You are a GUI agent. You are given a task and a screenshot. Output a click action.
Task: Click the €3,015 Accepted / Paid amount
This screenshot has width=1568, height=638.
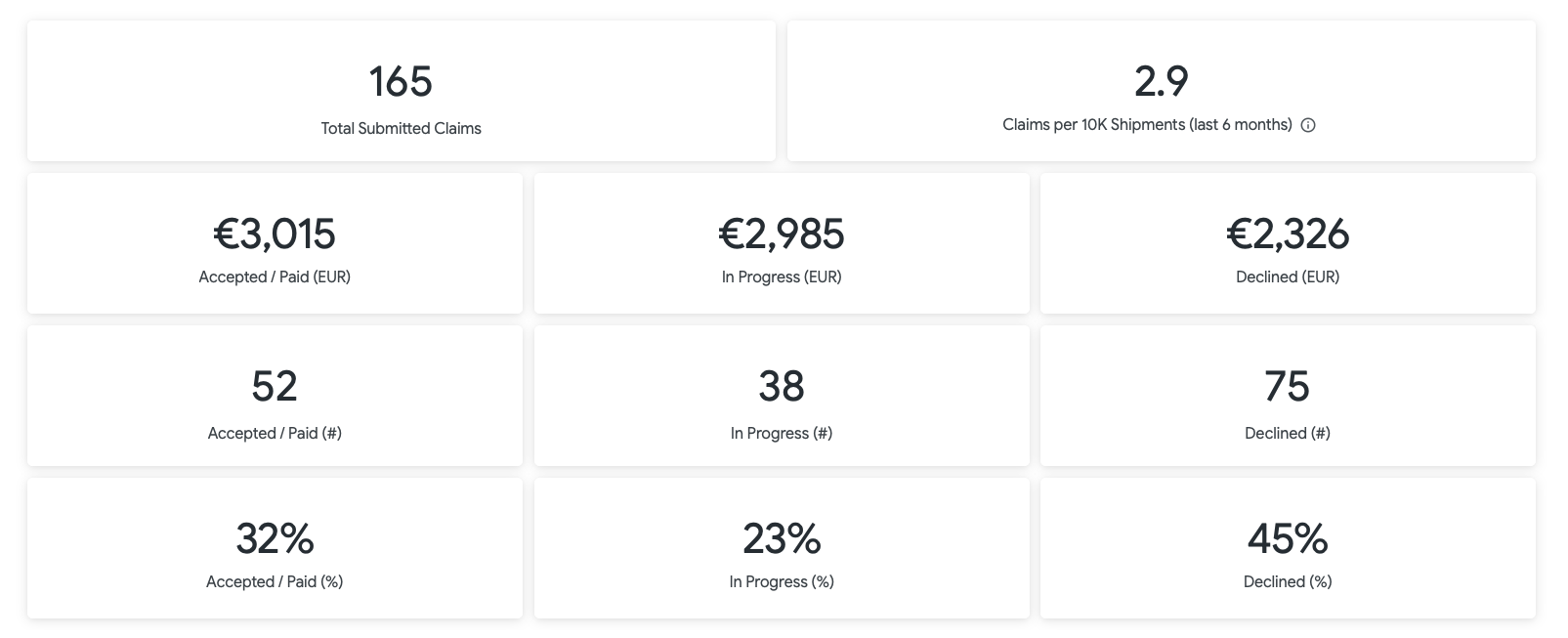point(275,234)
